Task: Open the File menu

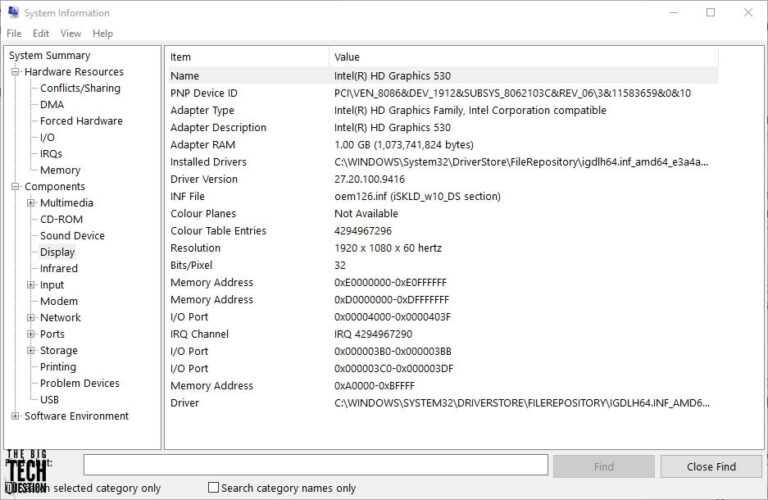Action: (x=14, y=33)
